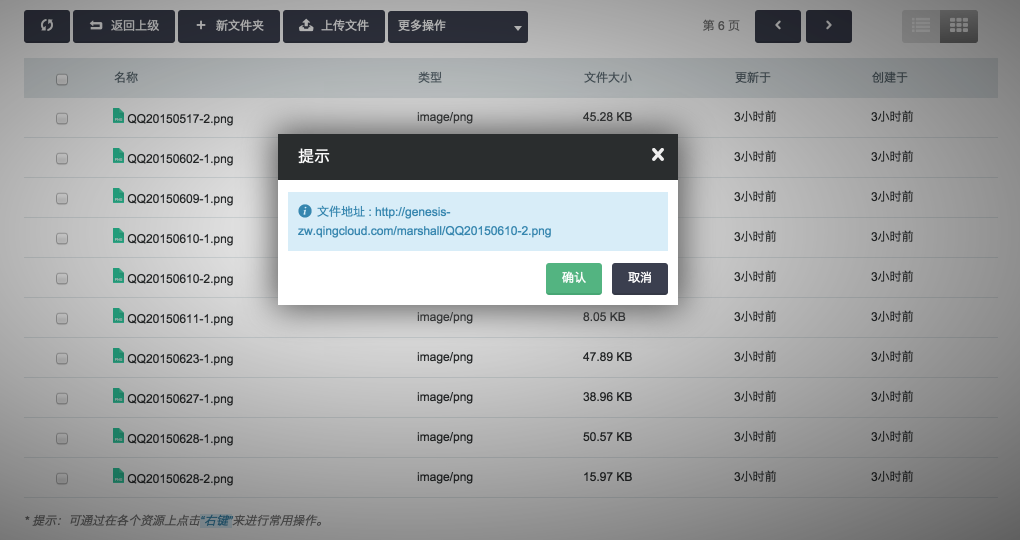Switch to list view layout
The width and height of the screenshot is (1020, 540).
point(921,26)
